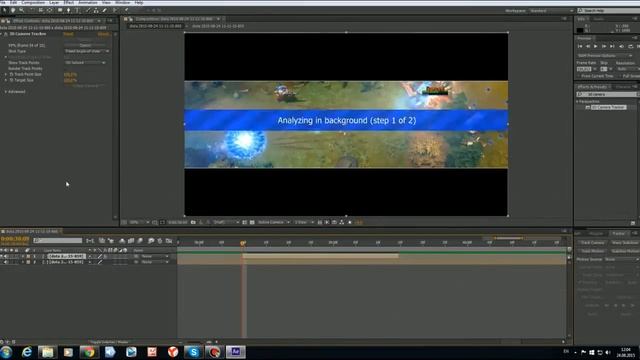Select the Puppet Pin tool

point(127,10)
